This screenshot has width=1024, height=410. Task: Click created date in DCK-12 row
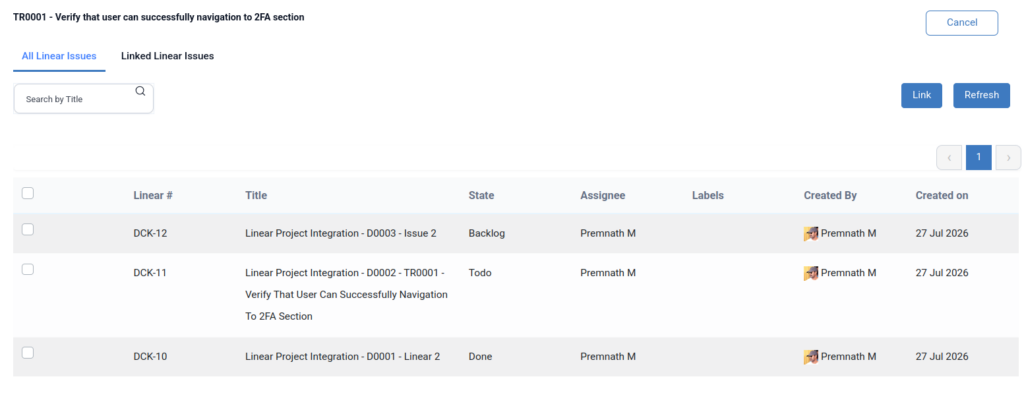pyautogui.click(x=942, y=233)
